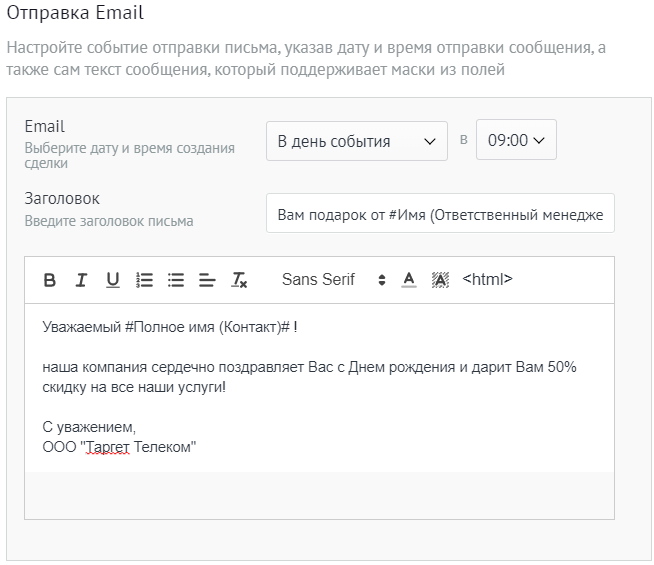The height and width of the screenshot is (565, 654).
Task: Click hint 'Выберите дату и время создания сделки'
Action: (x=130, y=156)
